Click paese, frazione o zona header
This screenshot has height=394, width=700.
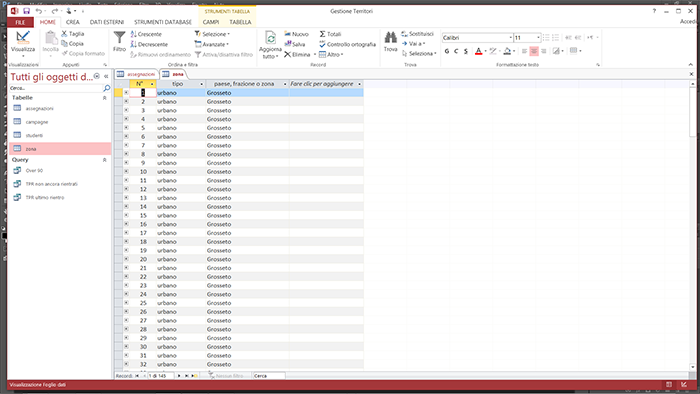pyautogui.click(x=247, y=84)
